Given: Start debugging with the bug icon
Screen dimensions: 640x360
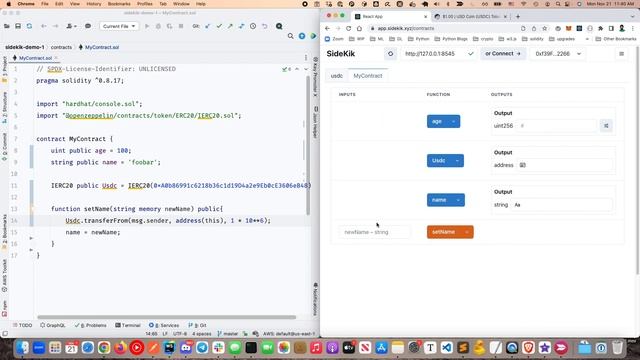Looking at the screenshot, I should click(158, 26).
